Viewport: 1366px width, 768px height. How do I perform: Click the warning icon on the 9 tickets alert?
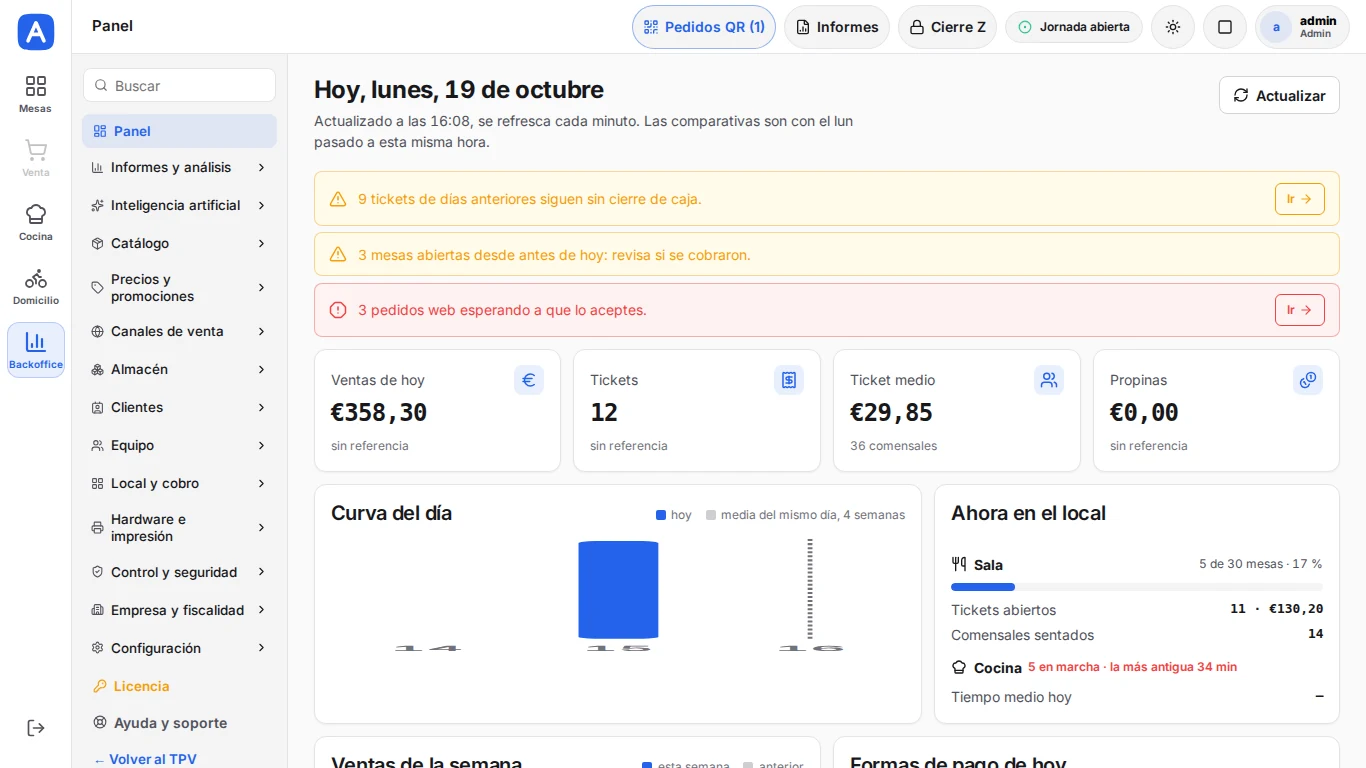pos(338,199)
